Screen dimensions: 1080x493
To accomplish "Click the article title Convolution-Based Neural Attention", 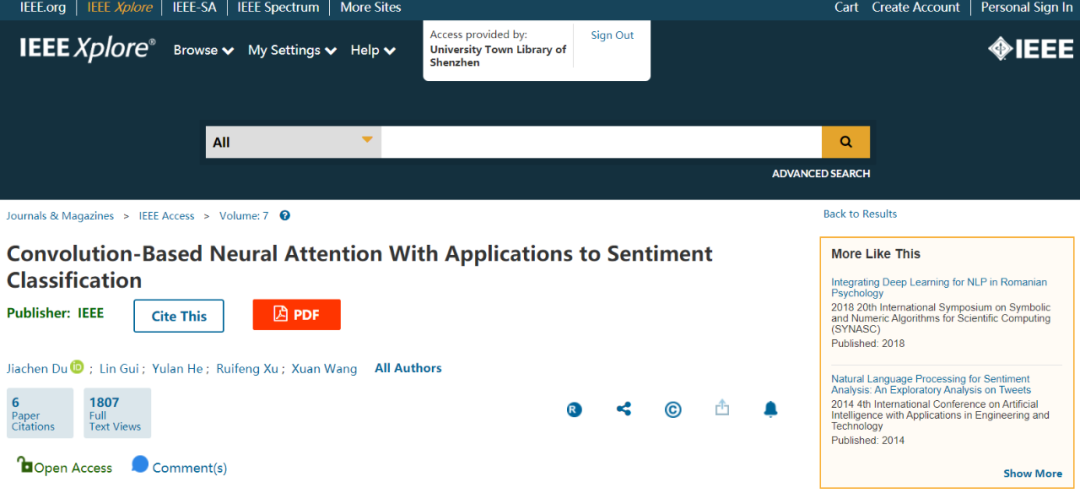I will [360, 267].
